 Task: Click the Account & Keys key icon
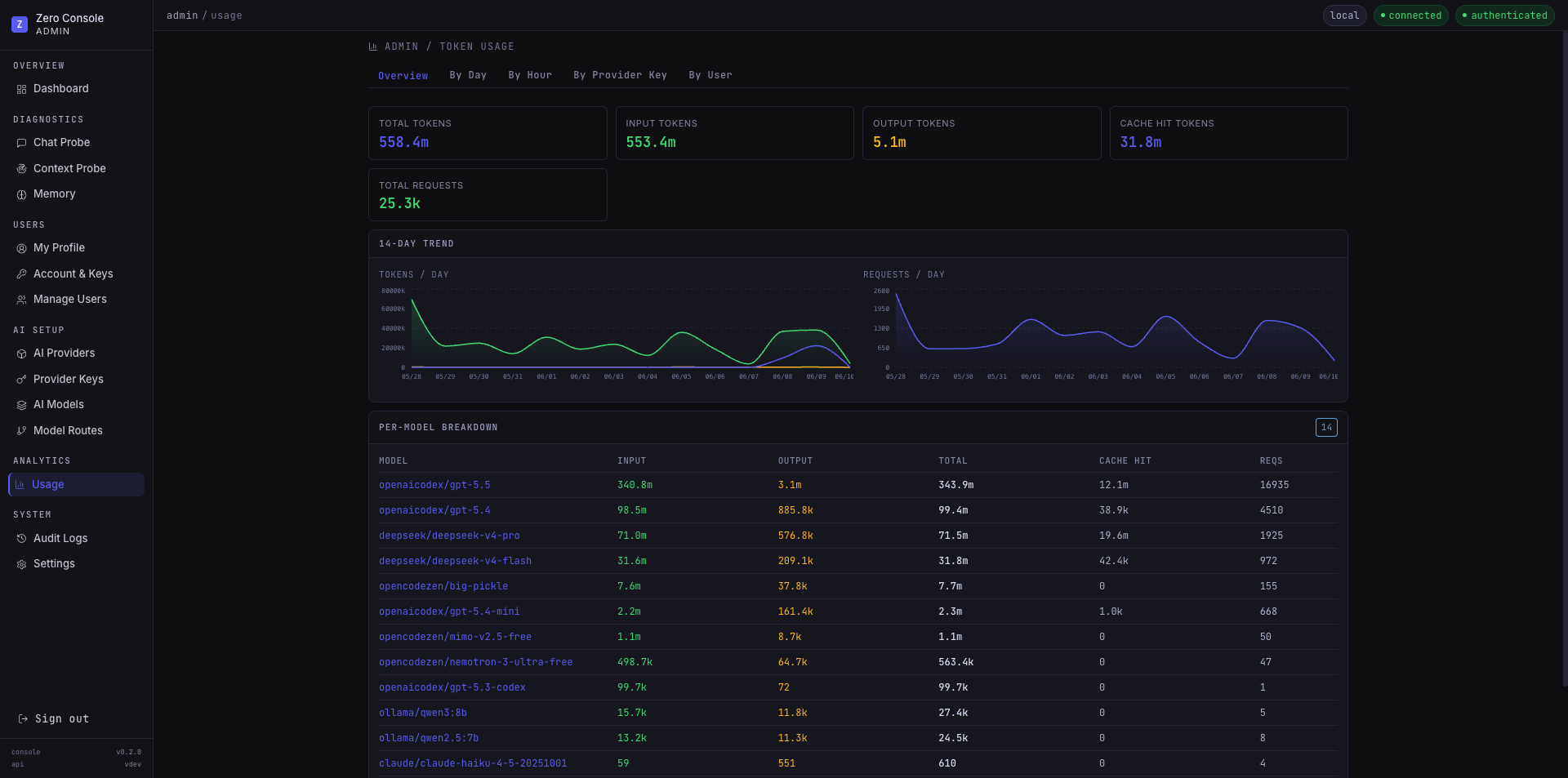tap(21, 274)
